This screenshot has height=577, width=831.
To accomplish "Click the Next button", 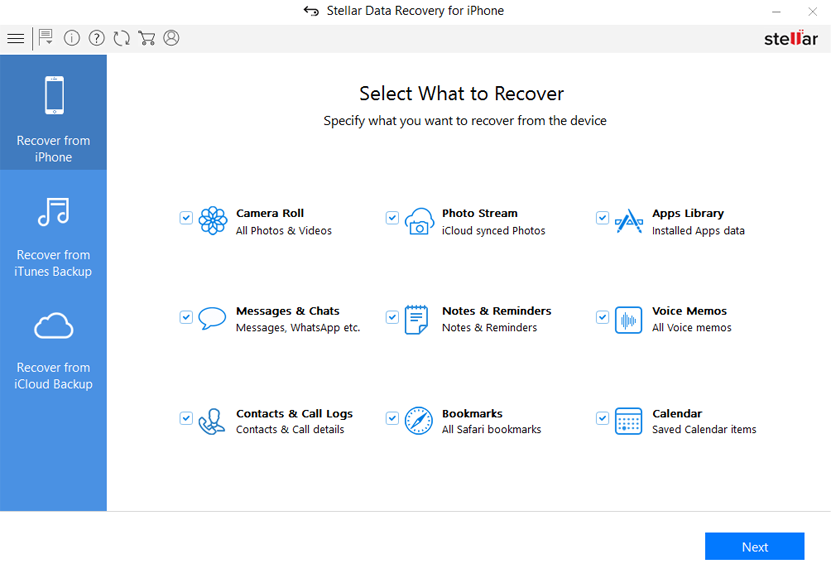I will click(754, 547).
